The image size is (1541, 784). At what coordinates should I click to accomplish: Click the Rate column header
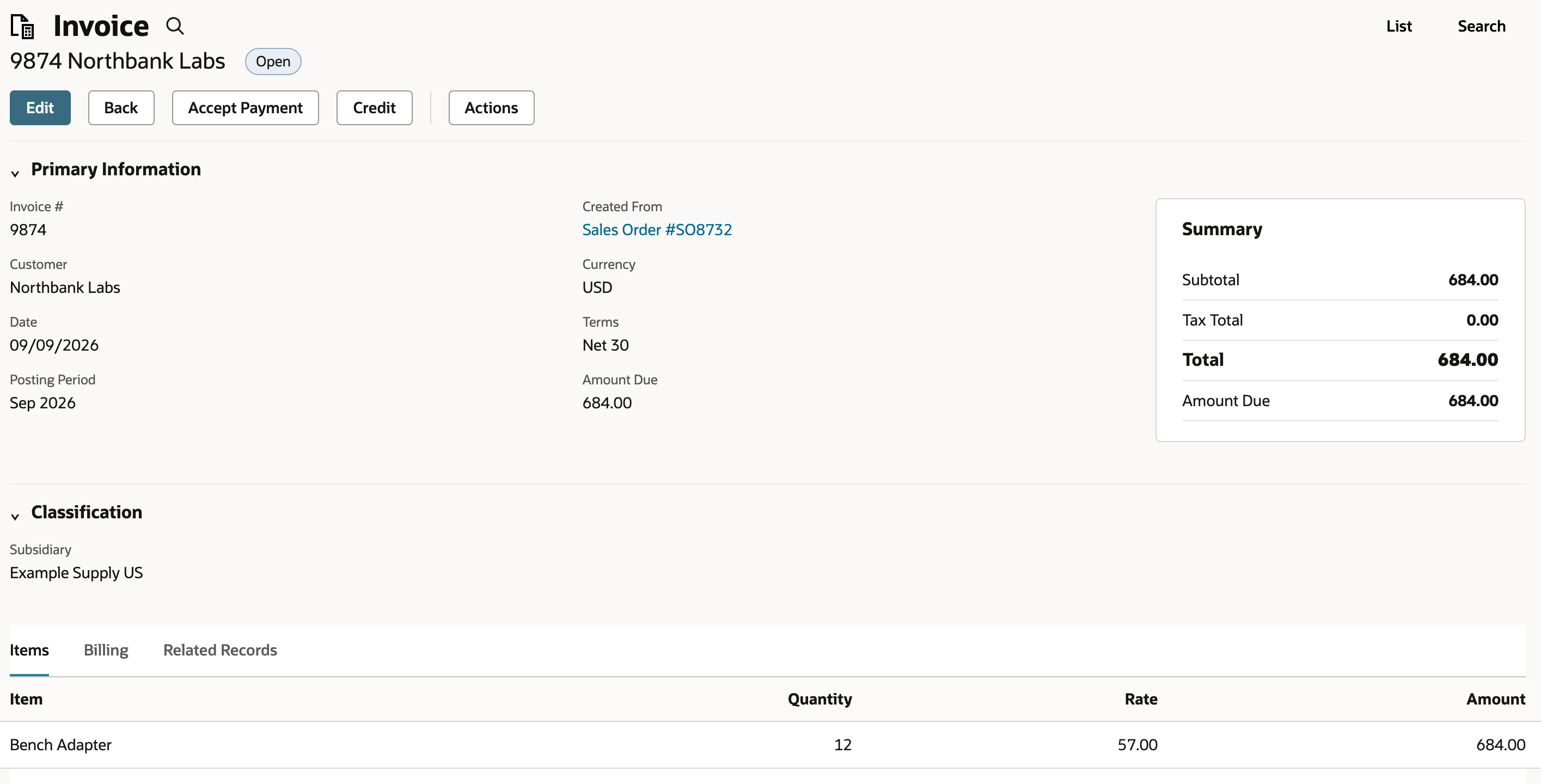click(x=1141, y=699)
